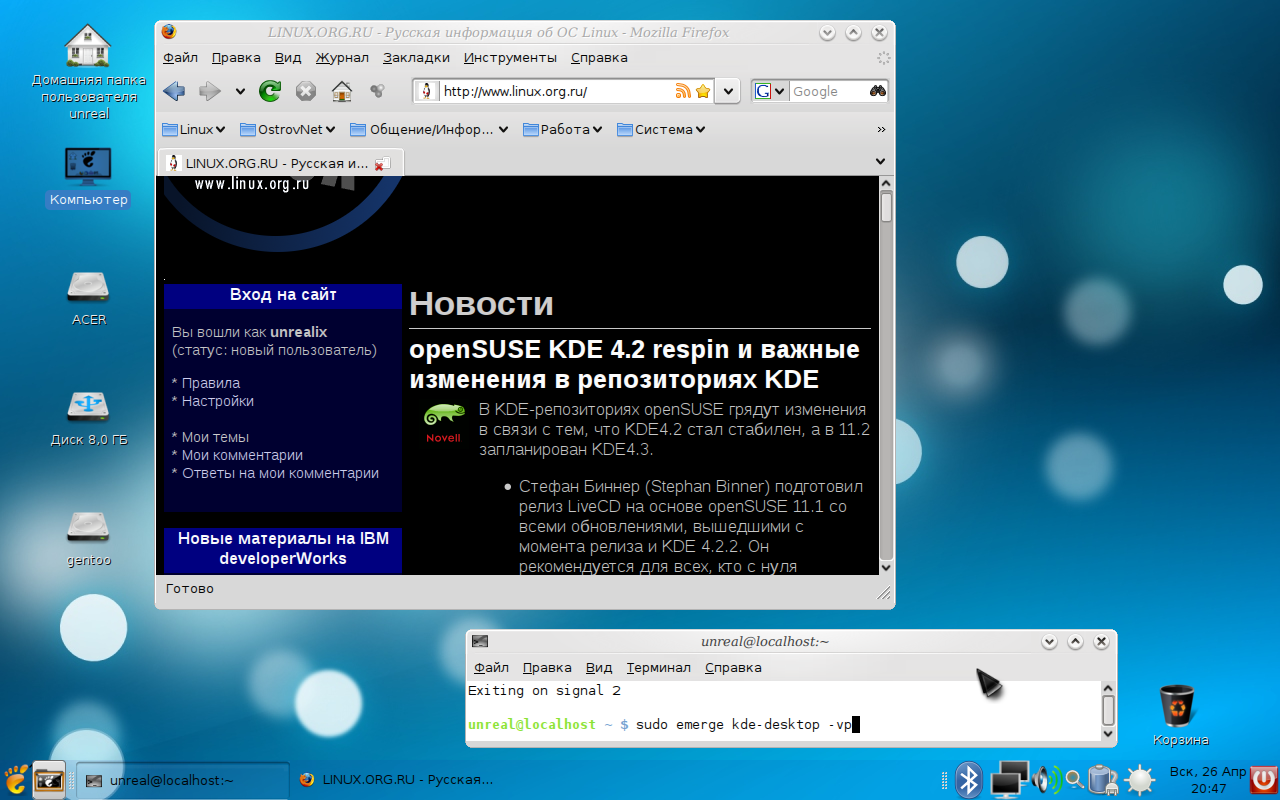Open the Инструменты menu in Firefox
This screenshot has width=1280, height=800.
click(510, 57)
